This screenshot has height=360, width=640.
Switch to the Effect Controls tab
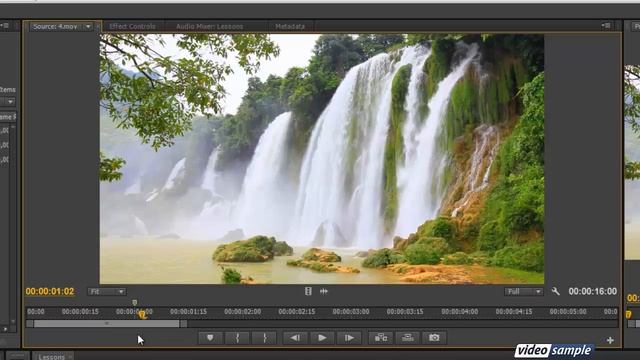tap(132, 27)
